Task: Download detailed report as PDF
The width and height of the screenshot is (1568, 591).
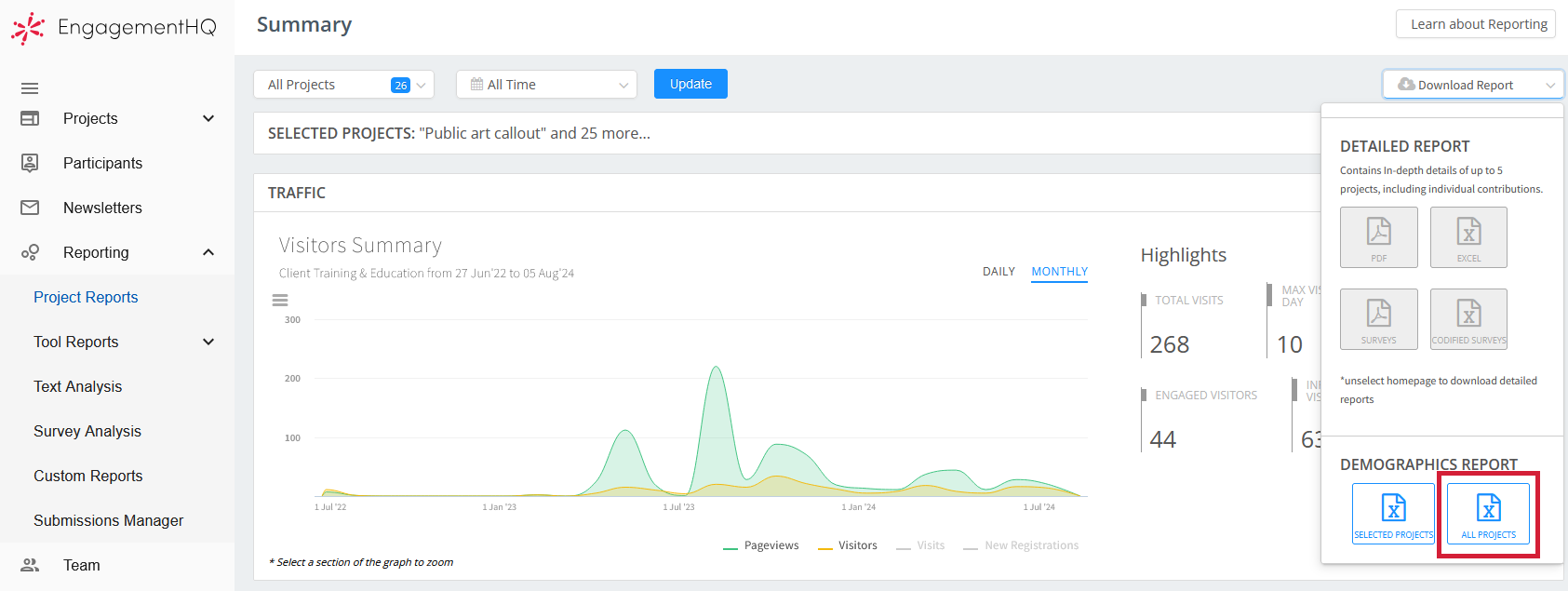Action: (x=1379, y=237)
